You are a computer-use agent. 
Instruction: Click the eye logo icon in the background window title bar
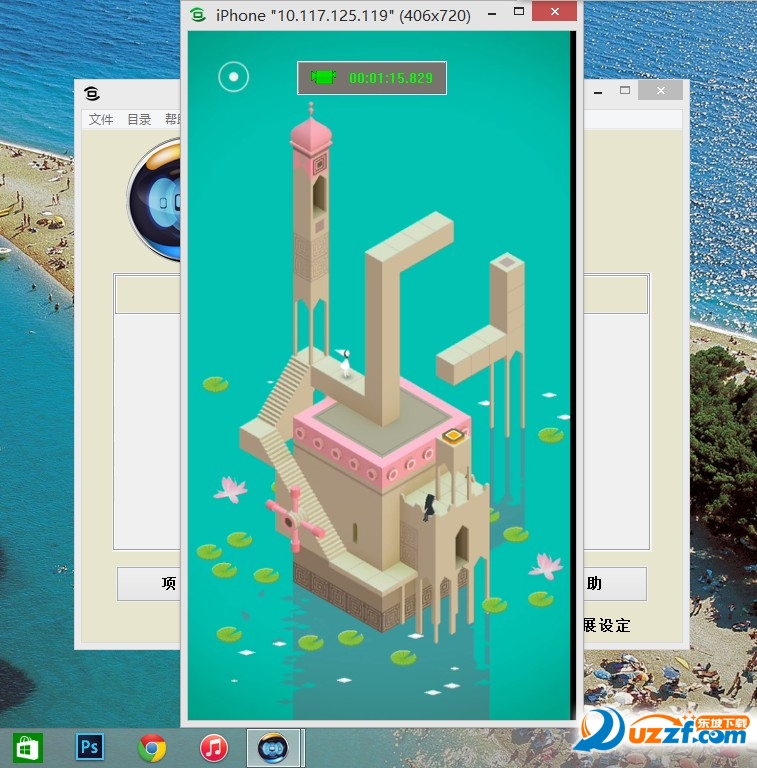pyautogui.click(x=92, y=93)
